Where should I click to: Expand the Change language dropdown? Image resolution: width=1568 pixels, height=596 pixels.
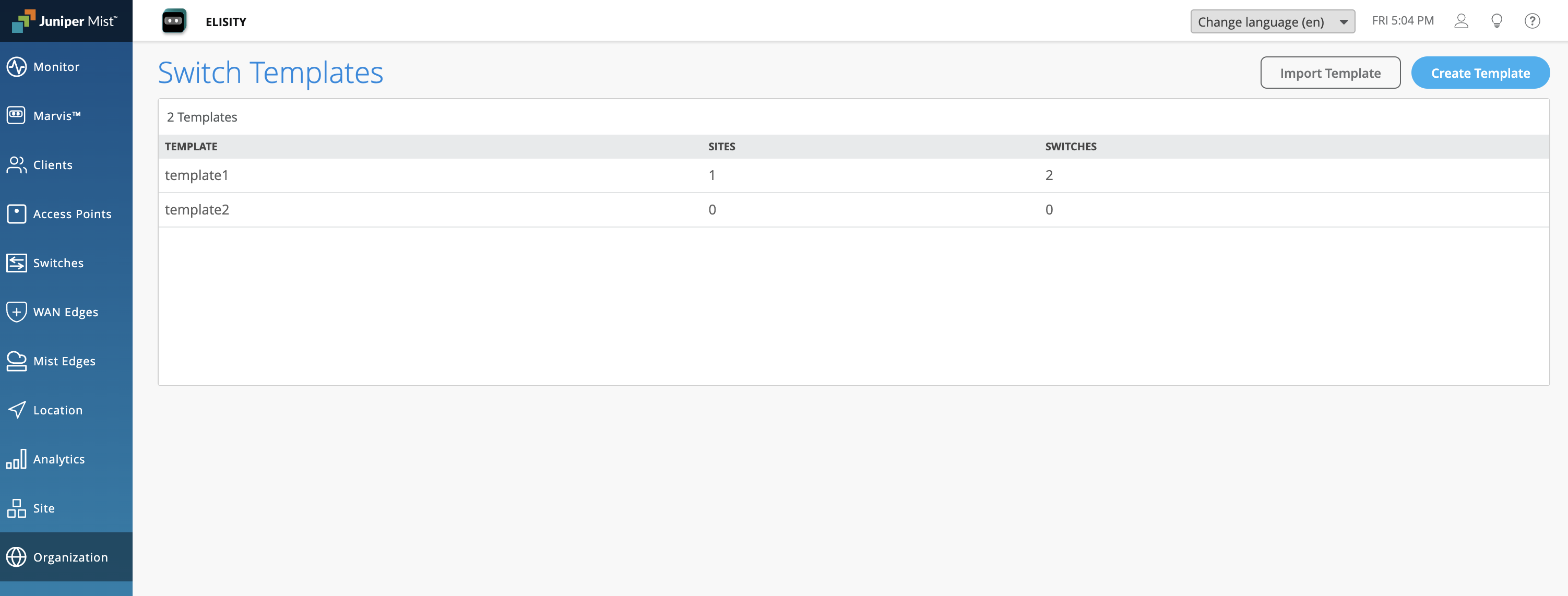click(x=1272, y=22)
